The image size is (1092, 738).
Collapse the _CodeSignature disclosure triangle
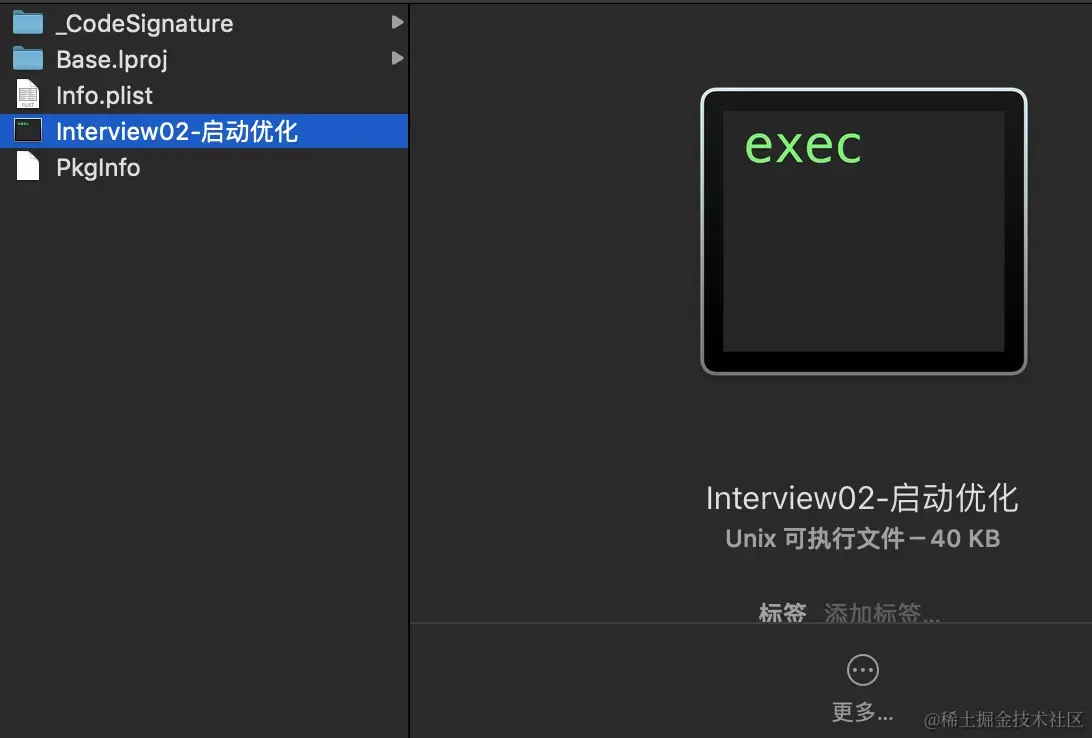coord(396,21)
